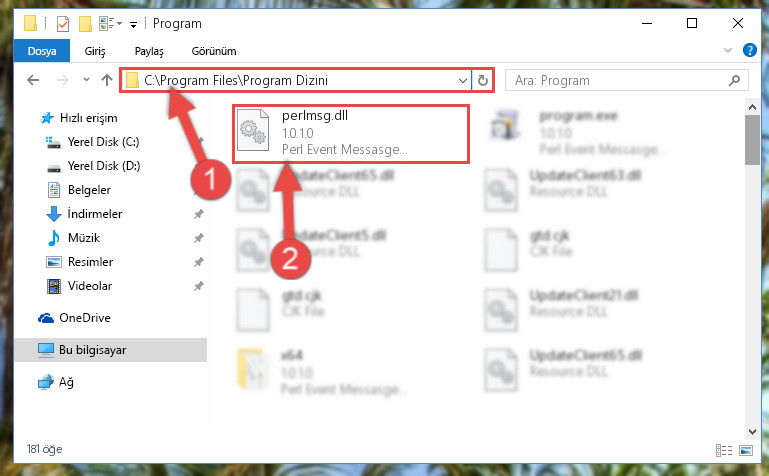Switch to details view icon
The width and height of the screenshot is (769, 476).
724,450
